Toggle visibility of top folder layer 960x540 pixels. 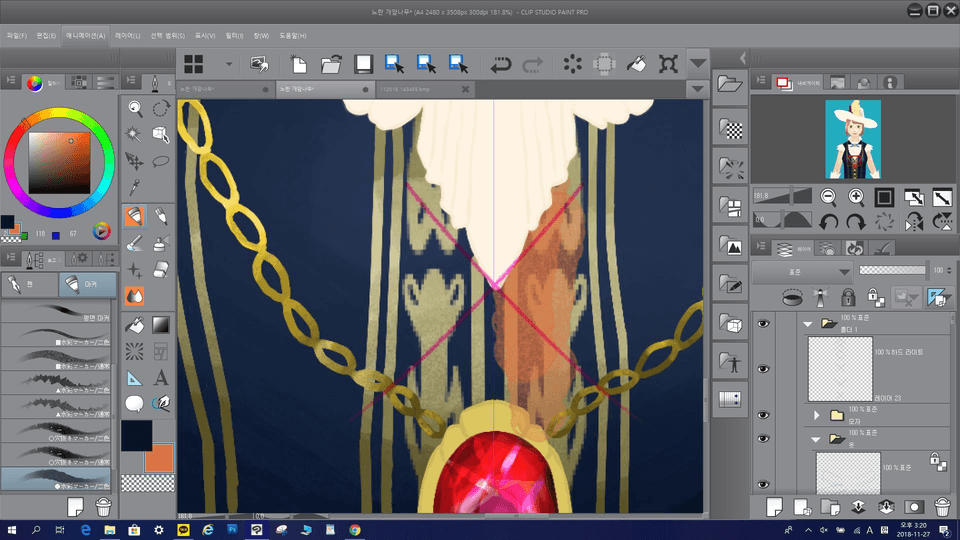(x=763, y=324)
